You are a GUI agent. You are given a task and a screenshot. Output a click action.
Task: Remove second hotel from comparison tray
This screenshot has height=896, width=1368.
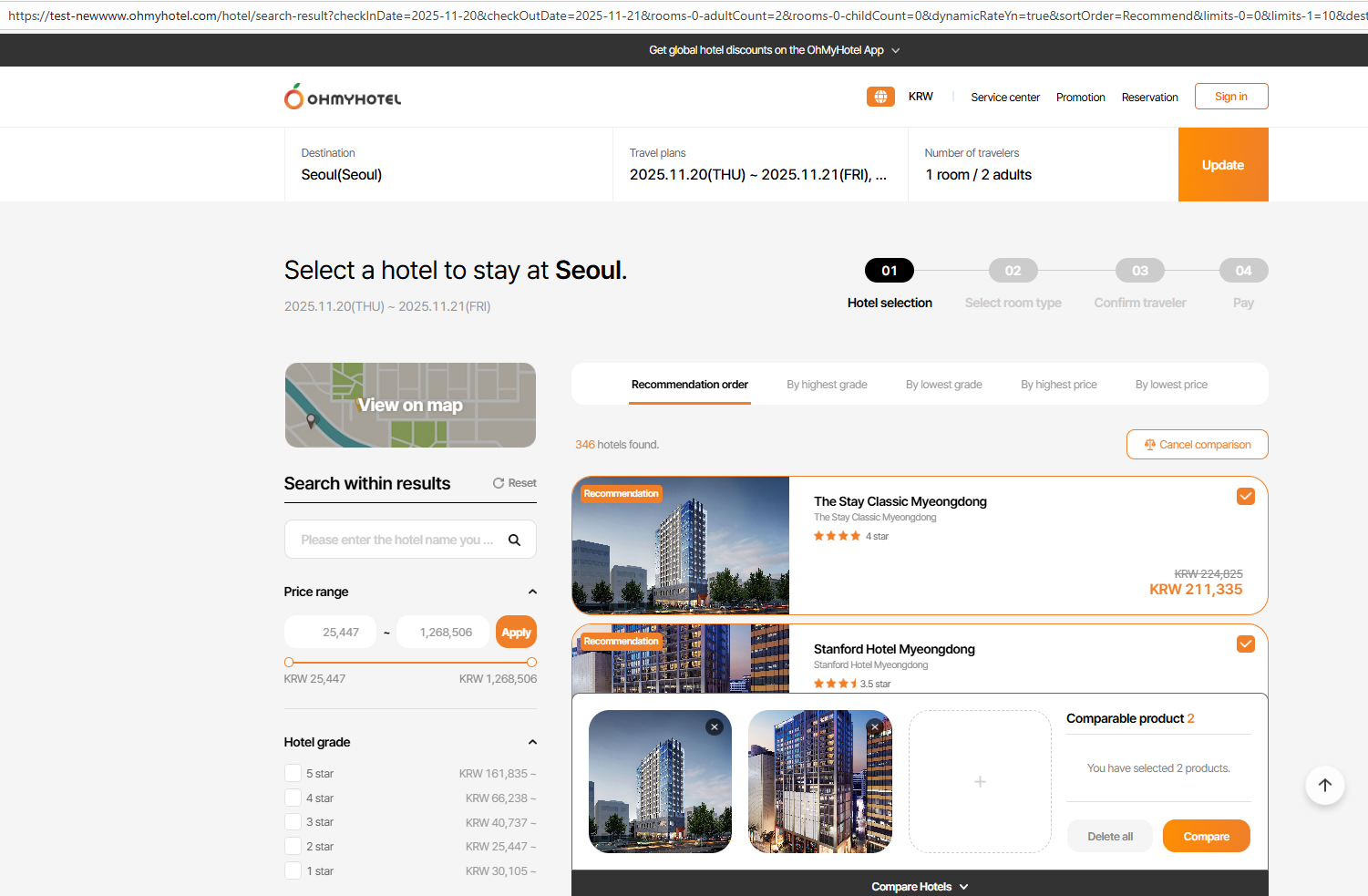tap(875, 726)
